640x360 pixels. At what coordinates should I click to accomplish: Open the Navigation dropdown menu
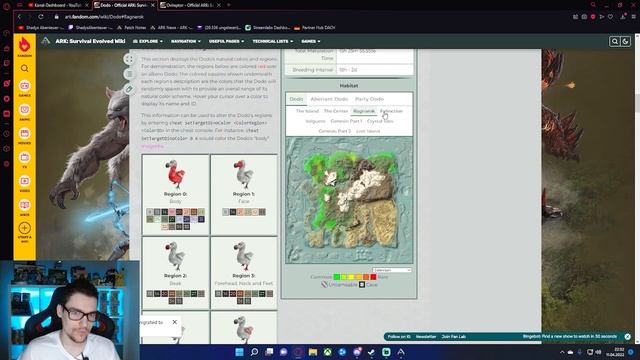coord(186,41)
